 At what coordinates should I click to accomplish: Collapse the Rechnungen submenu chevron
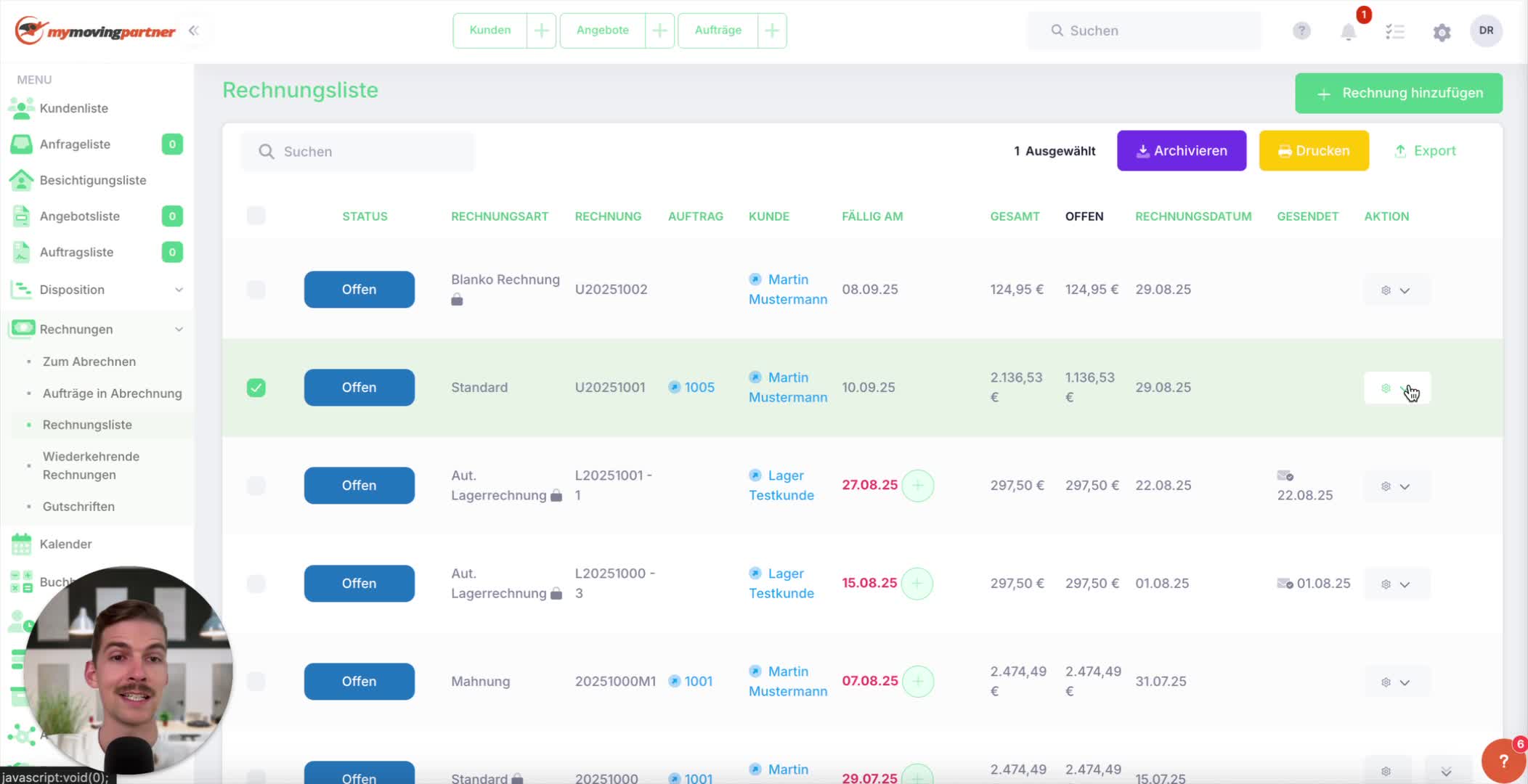179,330
